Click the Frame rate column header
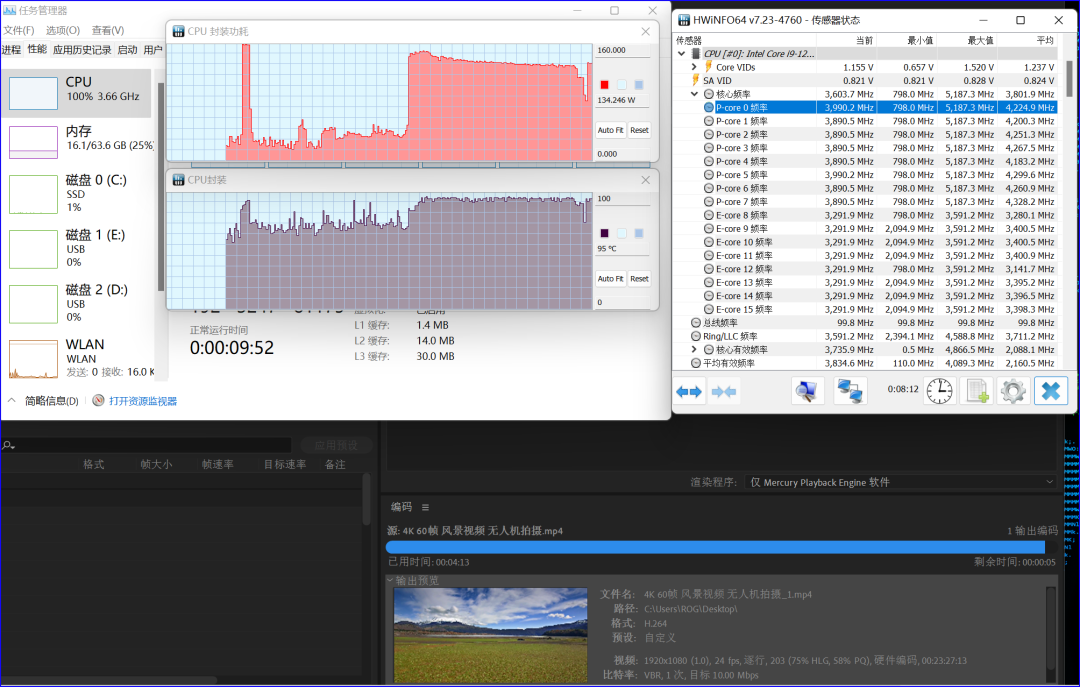Screen dimensions: 1080x687 click(218, 464)
